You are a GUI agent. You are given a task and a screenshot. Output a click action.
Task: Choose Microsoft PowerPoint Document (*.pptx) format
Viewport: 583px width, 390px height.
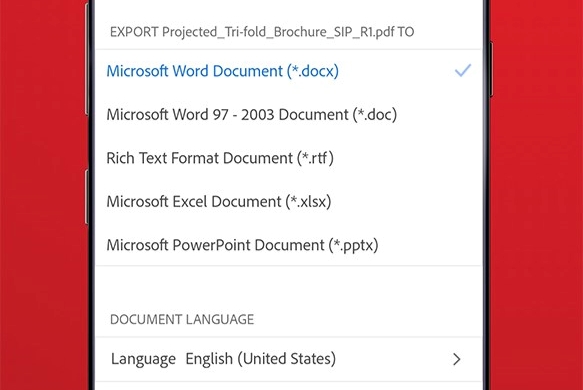[x=289, y=245]
